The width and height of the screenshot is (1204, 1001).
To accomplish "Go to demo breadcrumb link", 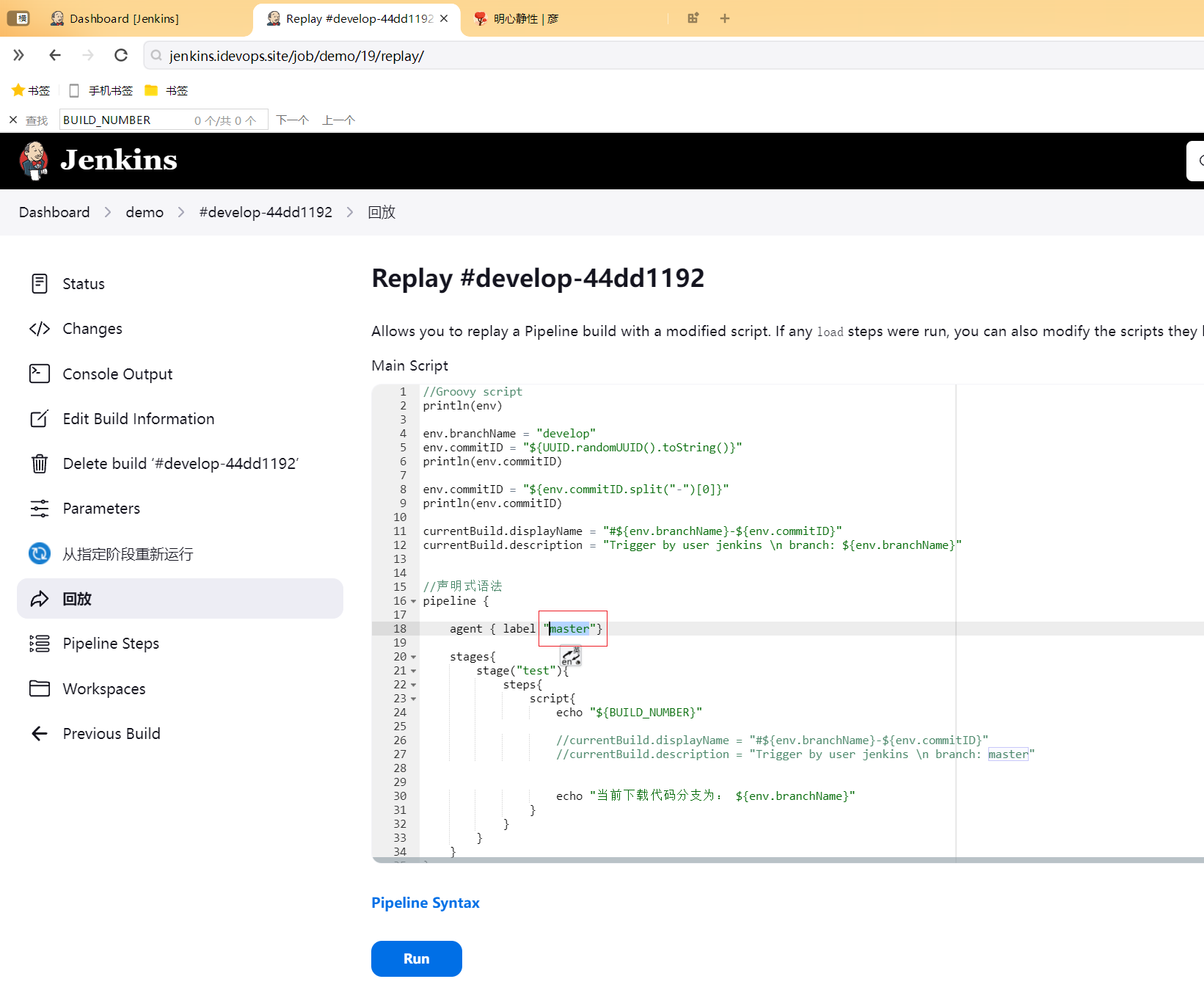I will pyautogui.click(x=145, y=212).
